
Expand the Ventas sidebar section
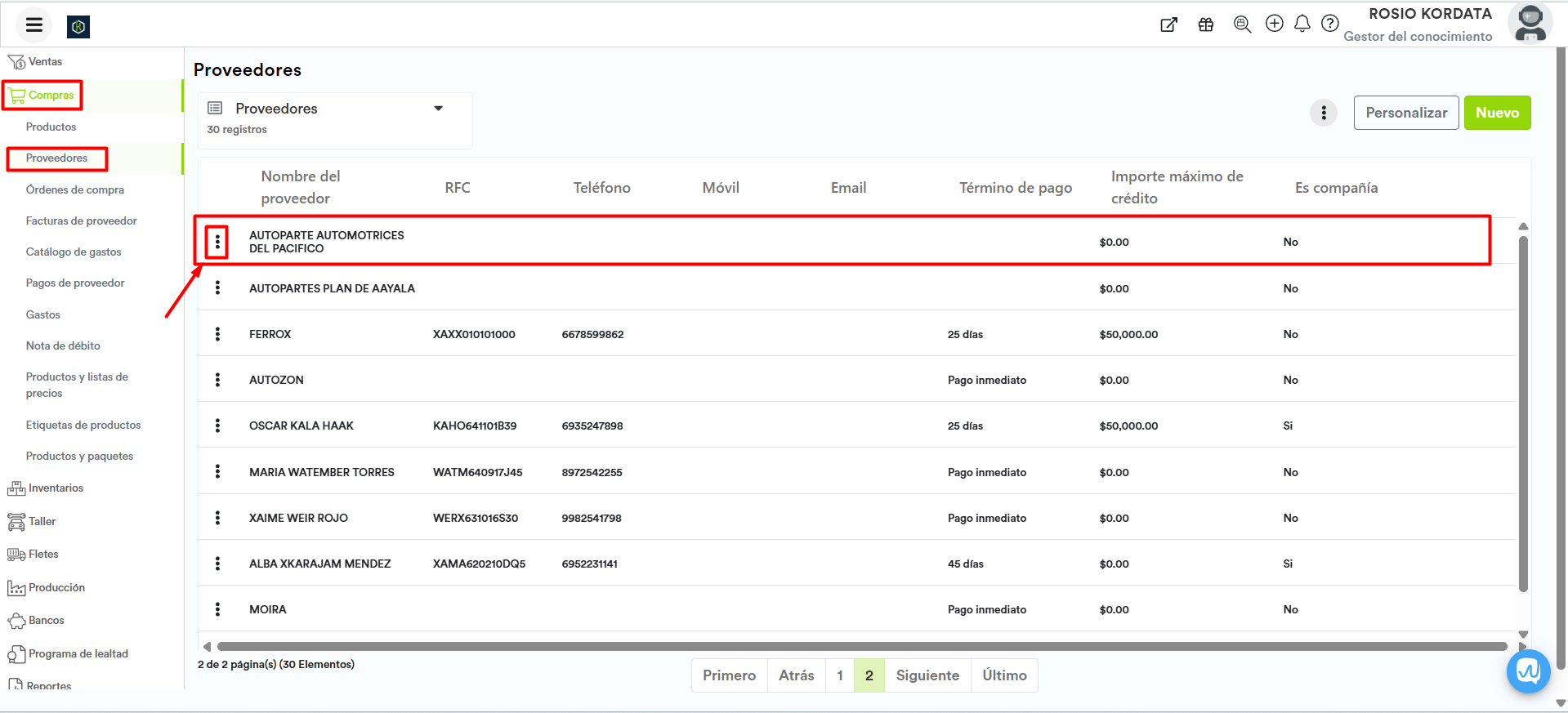45,62
